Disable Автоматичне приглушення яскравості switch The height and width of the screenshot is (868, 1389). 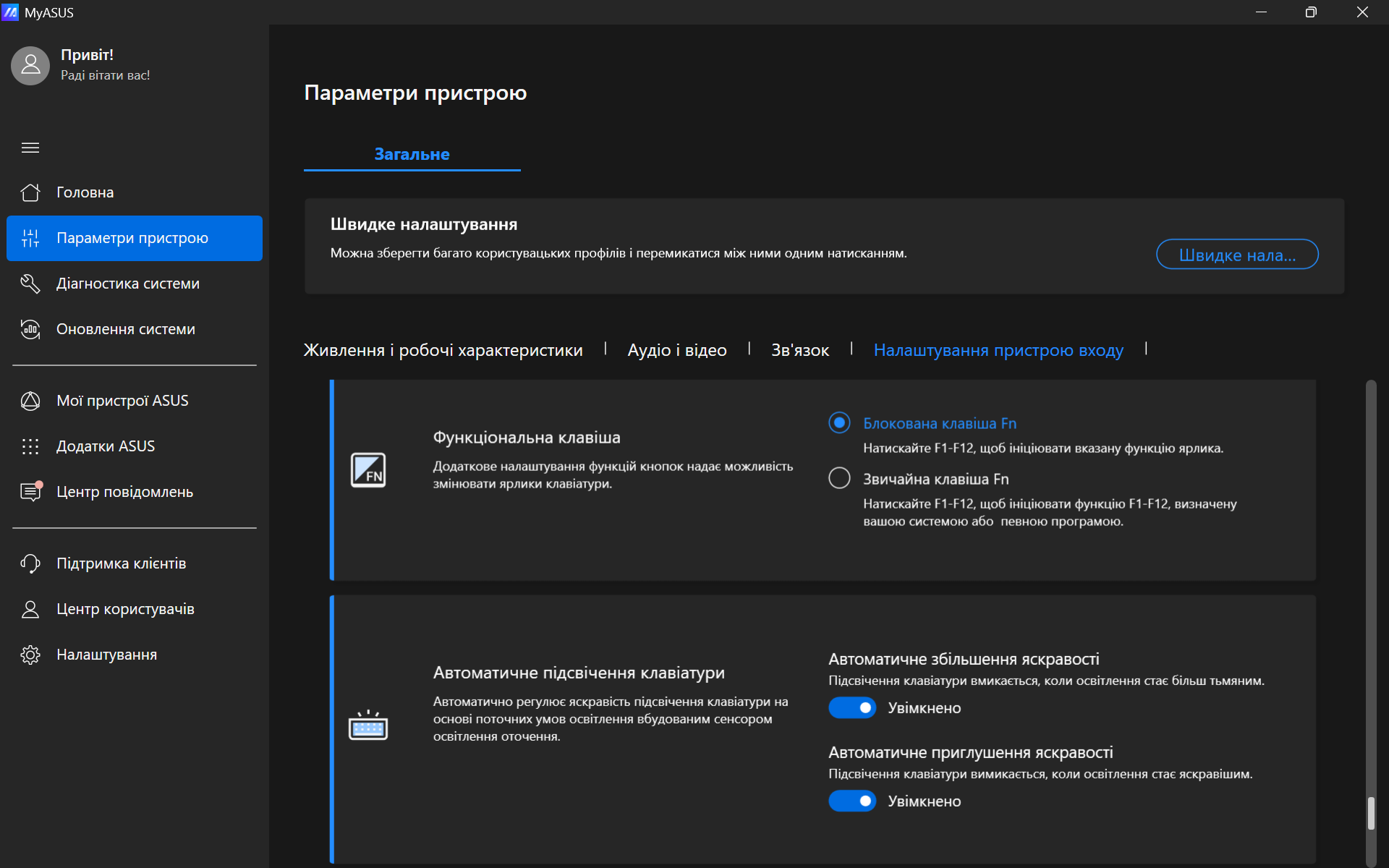point(852,801)
